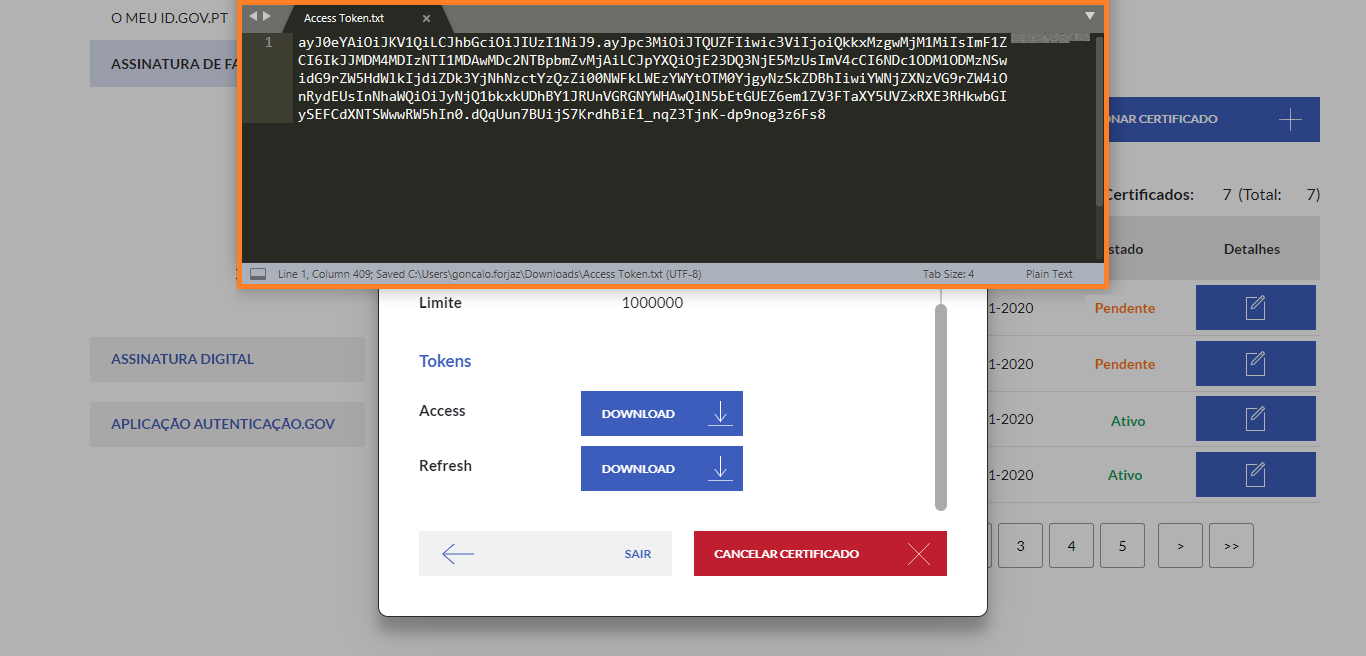Toggle the side panel switcher in status bar
The image size is (1366, 656).
click(258, 274)
